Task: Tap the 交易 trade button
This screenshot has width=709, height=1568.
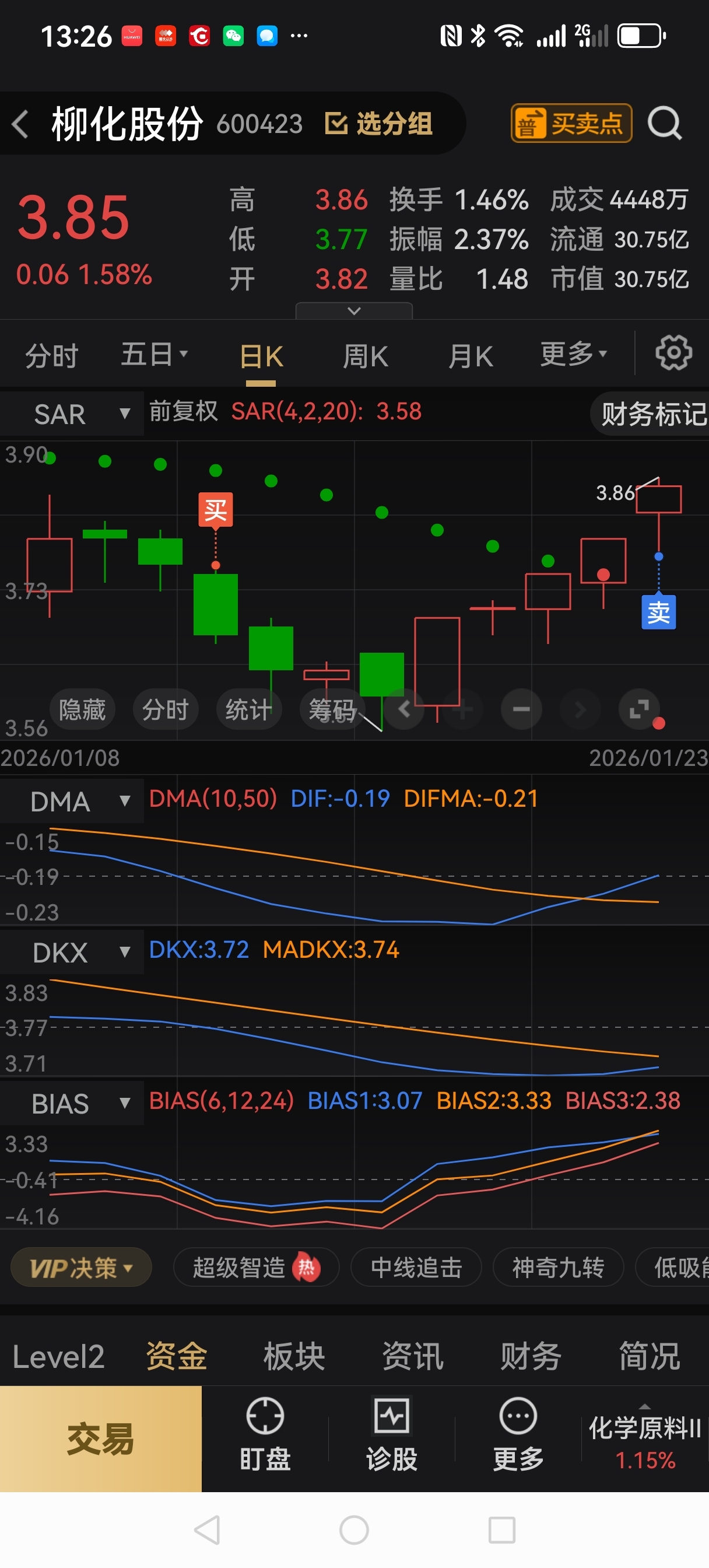Action: click(100, 1438)
